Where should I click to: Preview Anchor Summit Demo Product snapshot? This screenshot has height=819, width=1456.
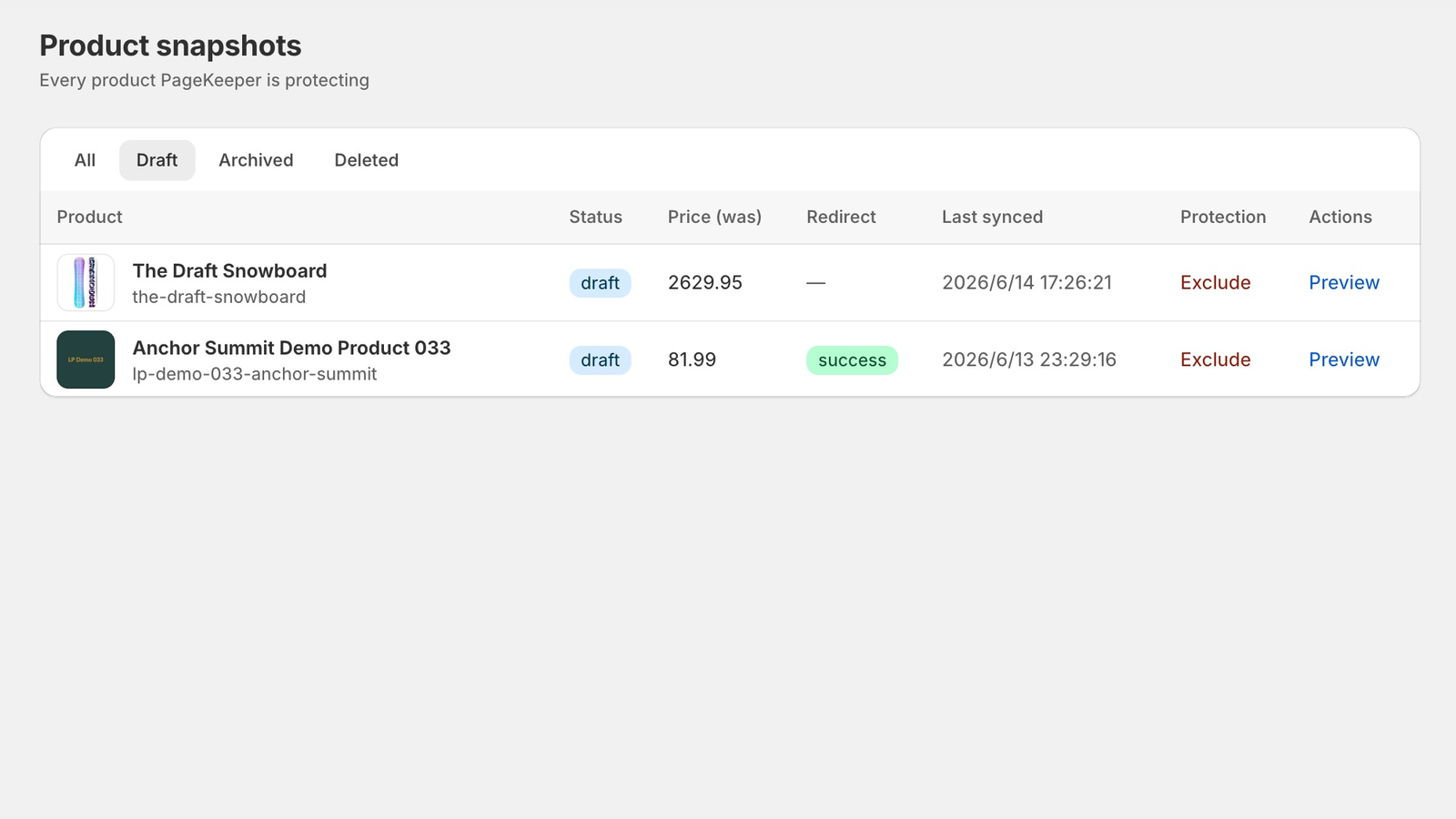(1344, 359)
